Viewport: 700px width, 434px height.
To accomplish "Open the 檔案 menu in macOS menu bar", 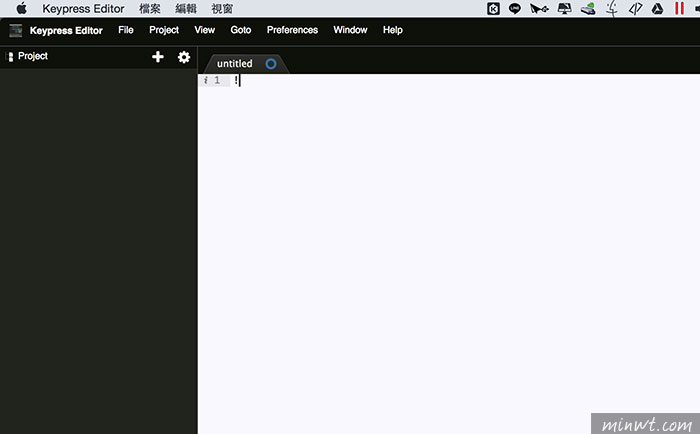I will coord(150,8).
